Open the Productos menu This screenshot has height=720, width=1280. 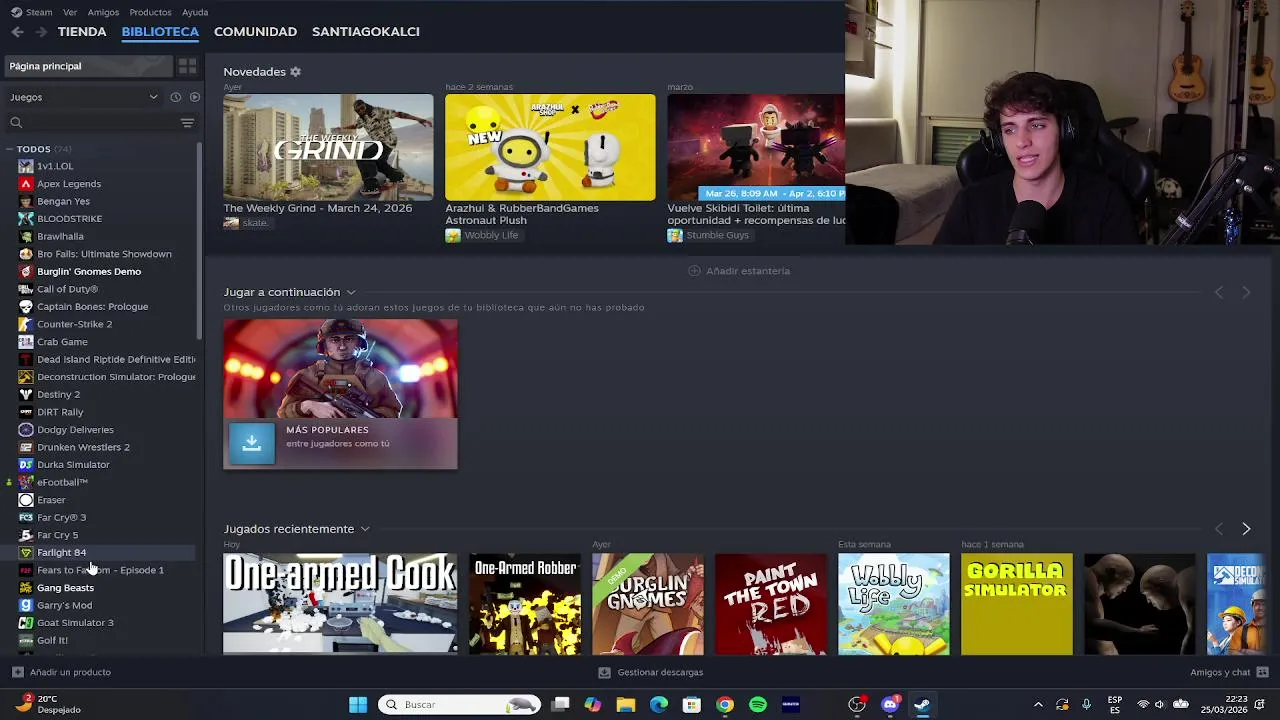(x=150, y=12)
